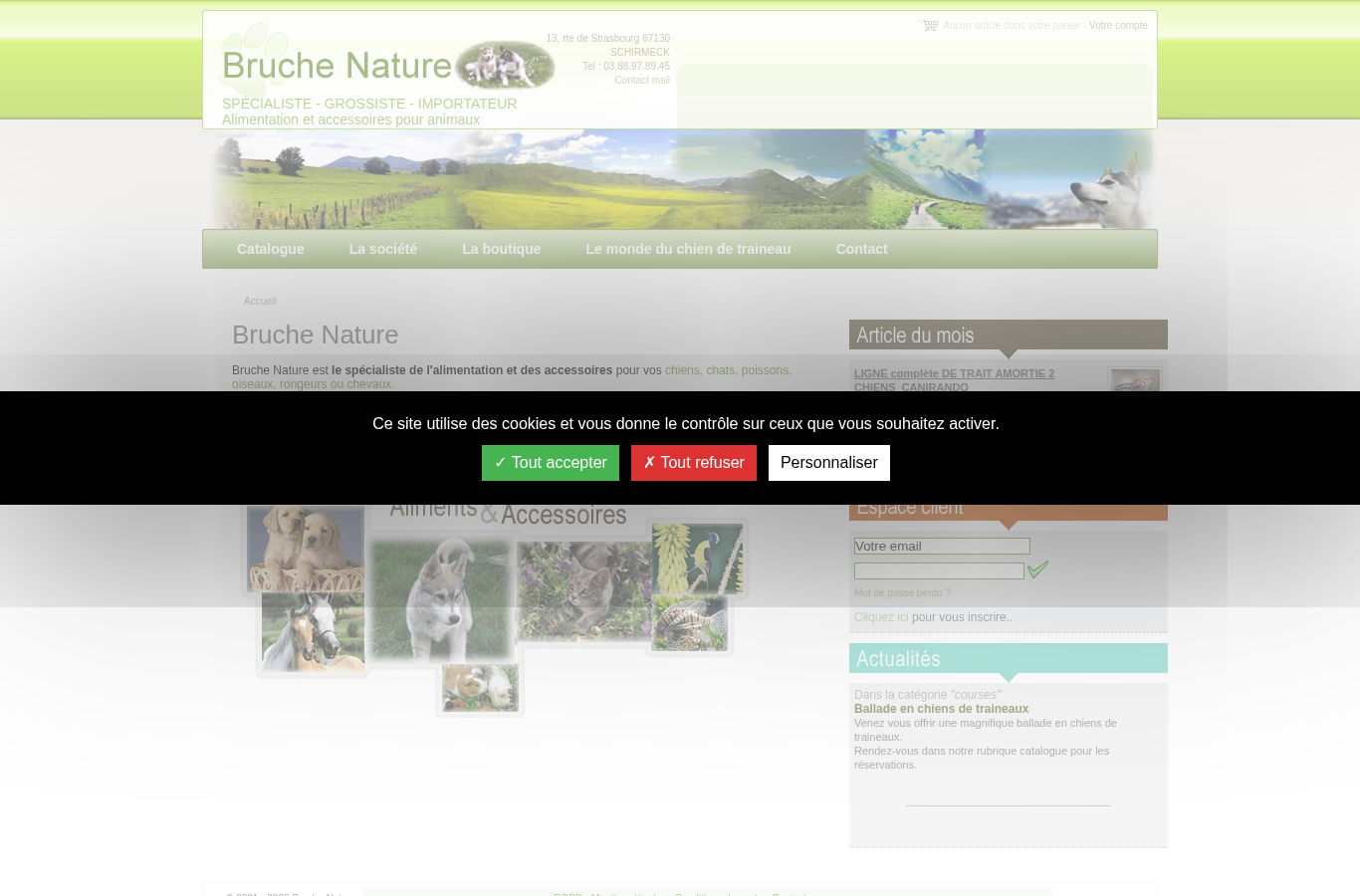Open the chats category link
Image resolution: width=1360 pixels, height=896 pixels.
(x=720, y=370)
